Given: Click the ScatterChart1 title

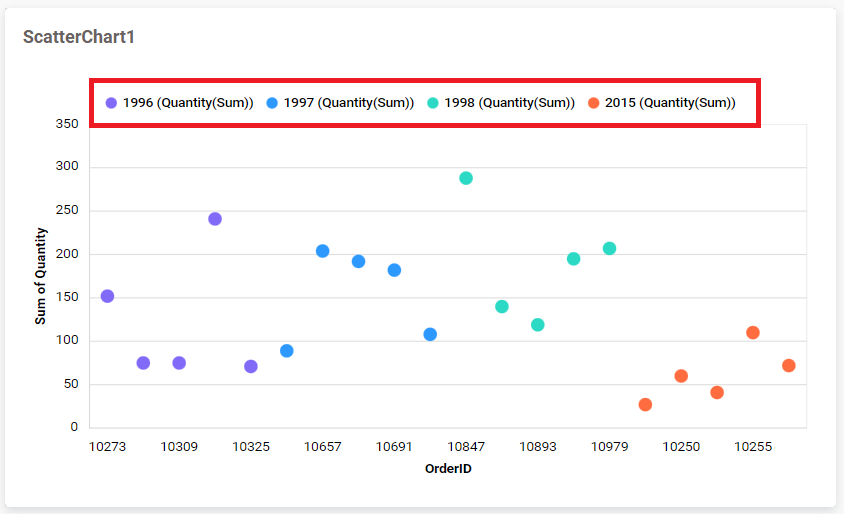Looking at the screenshot, I should click(x=79, y=37).
